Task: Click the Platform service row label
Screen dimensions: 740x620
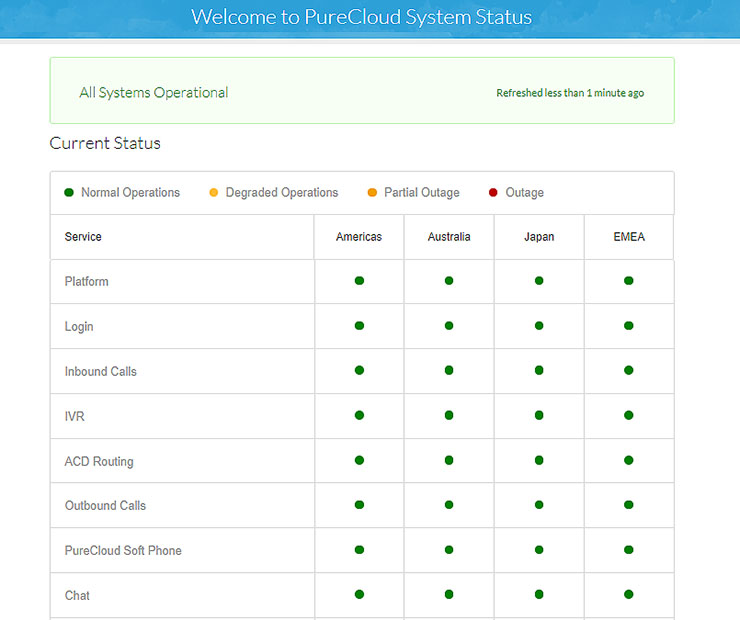Action: click(x=87, y=282)
